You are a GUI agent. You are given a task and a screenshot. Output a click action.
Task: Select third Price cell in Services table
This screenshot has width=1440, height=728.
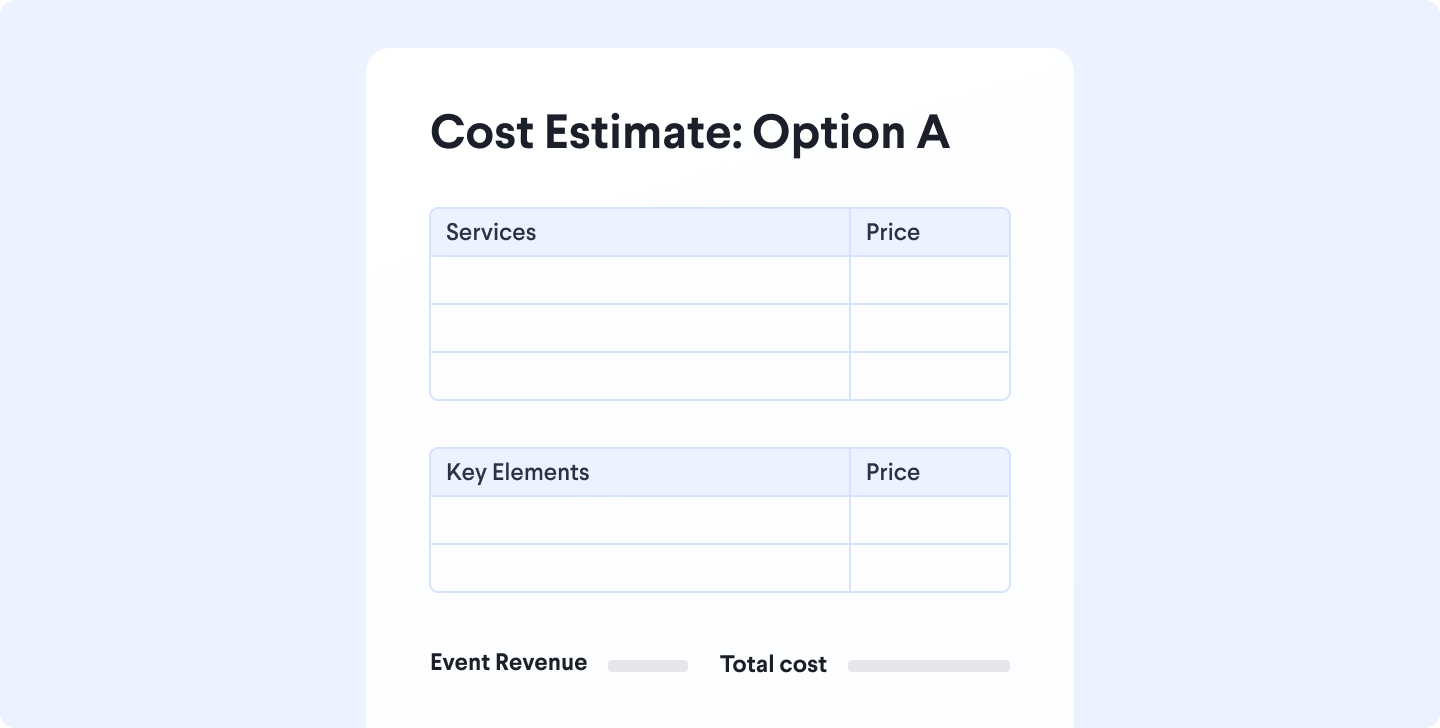click(x=929, y=376)
